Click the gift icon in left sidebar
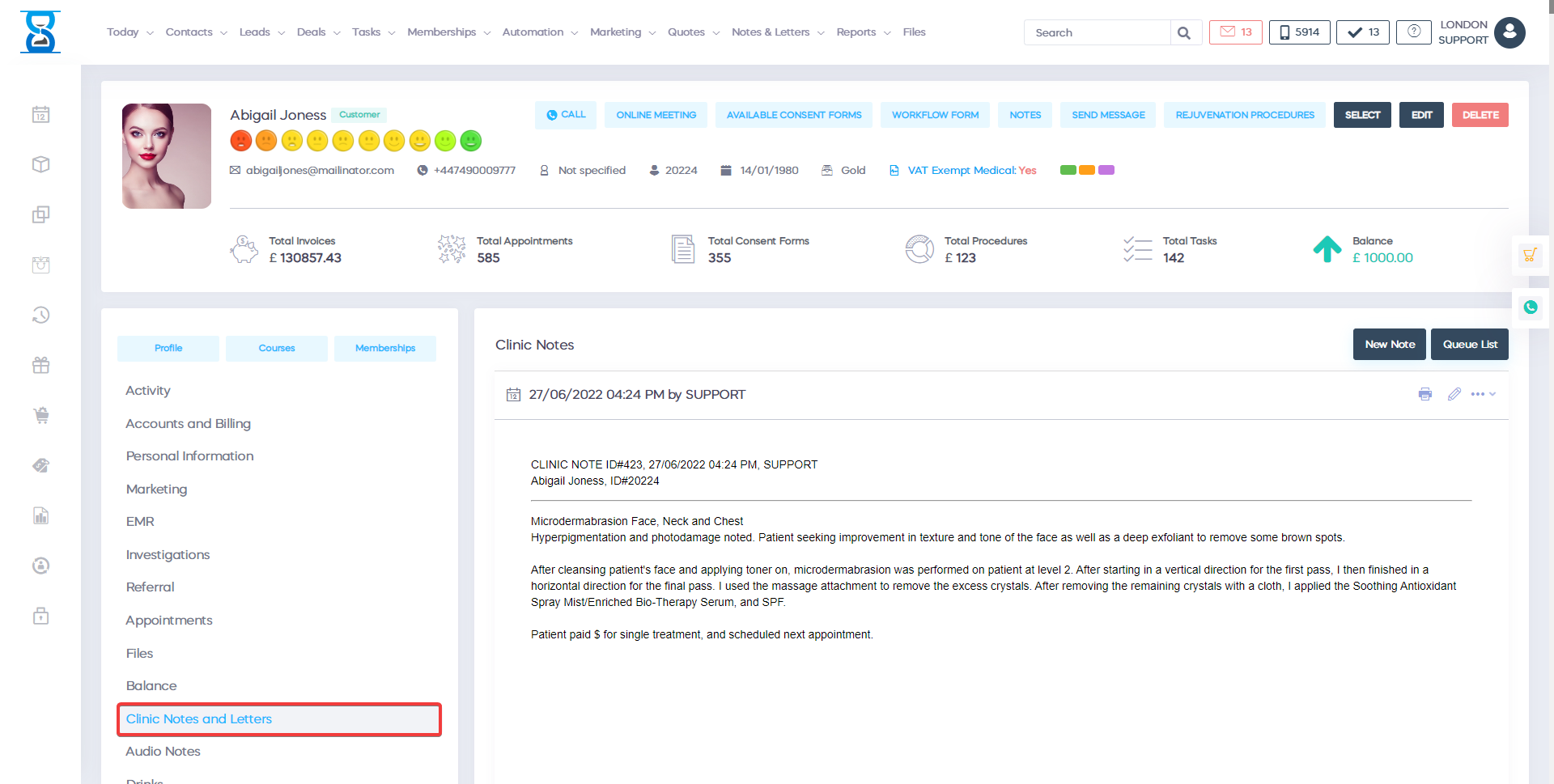Viewport: 1554px width, 784px height. tap(41, 365)
